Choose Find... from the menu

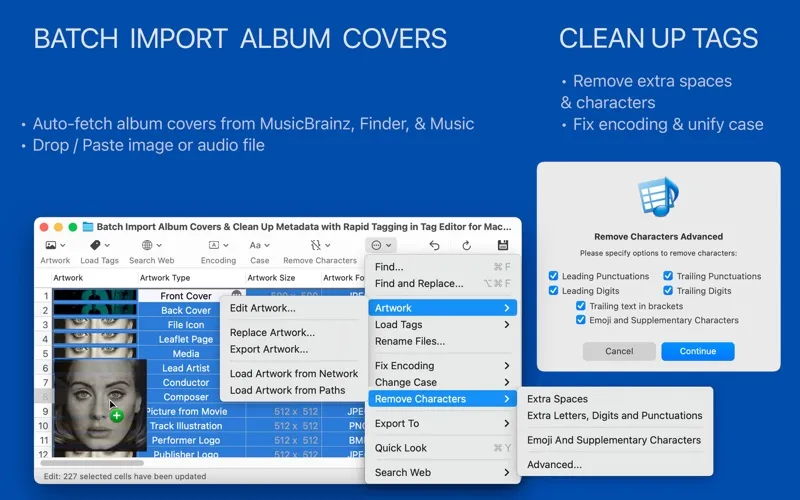(x=442, y=267)
